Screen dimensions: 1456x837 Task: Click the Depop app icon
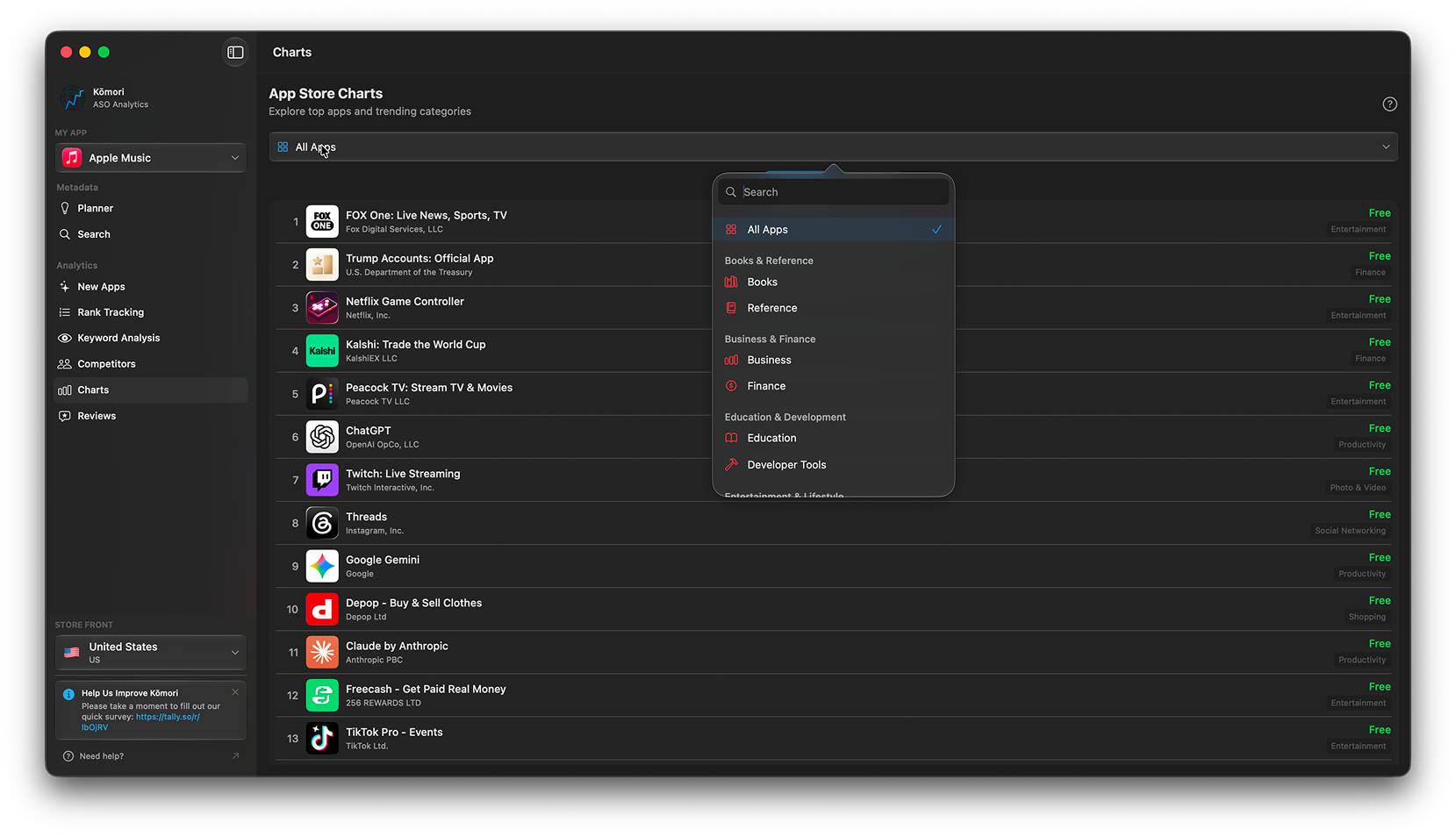322,609
